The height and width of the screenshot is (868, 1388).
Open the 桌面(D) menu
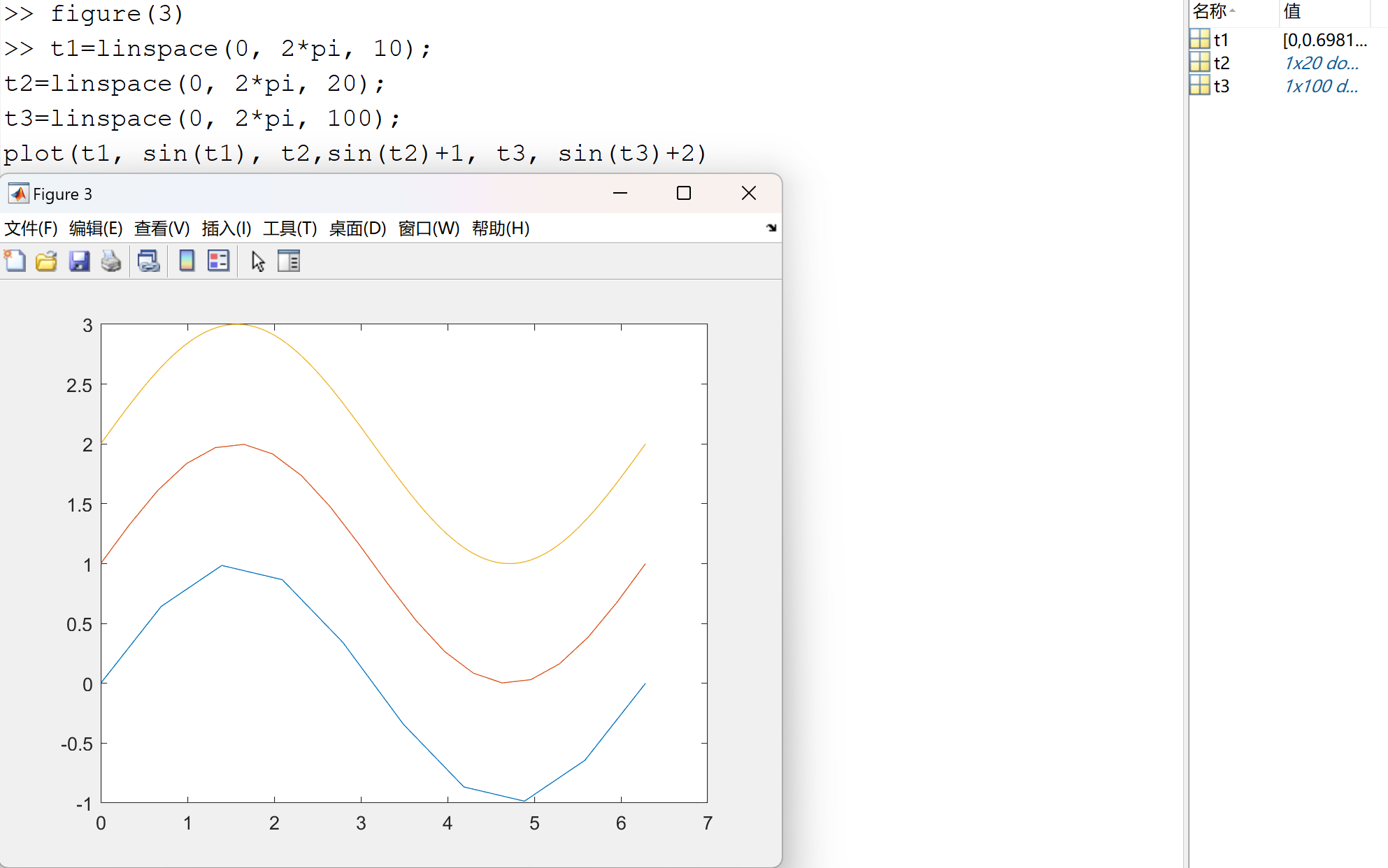357,229
